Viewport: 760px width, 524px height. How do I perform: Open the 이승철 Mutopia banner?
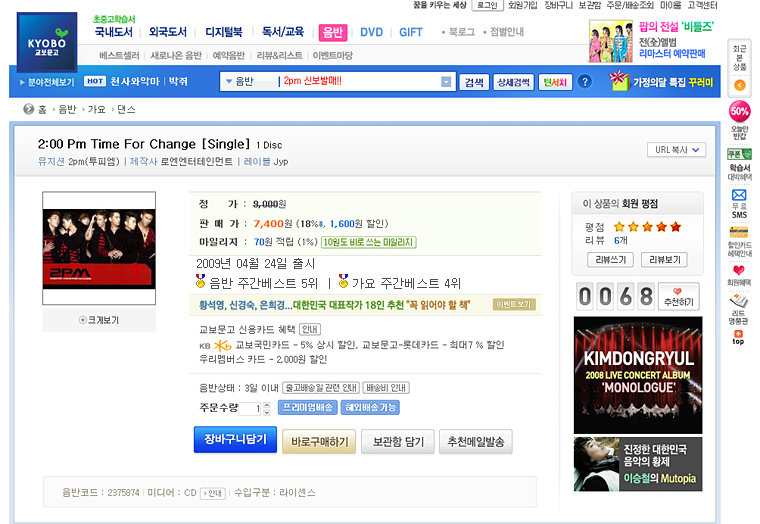(x=638, y=464)
